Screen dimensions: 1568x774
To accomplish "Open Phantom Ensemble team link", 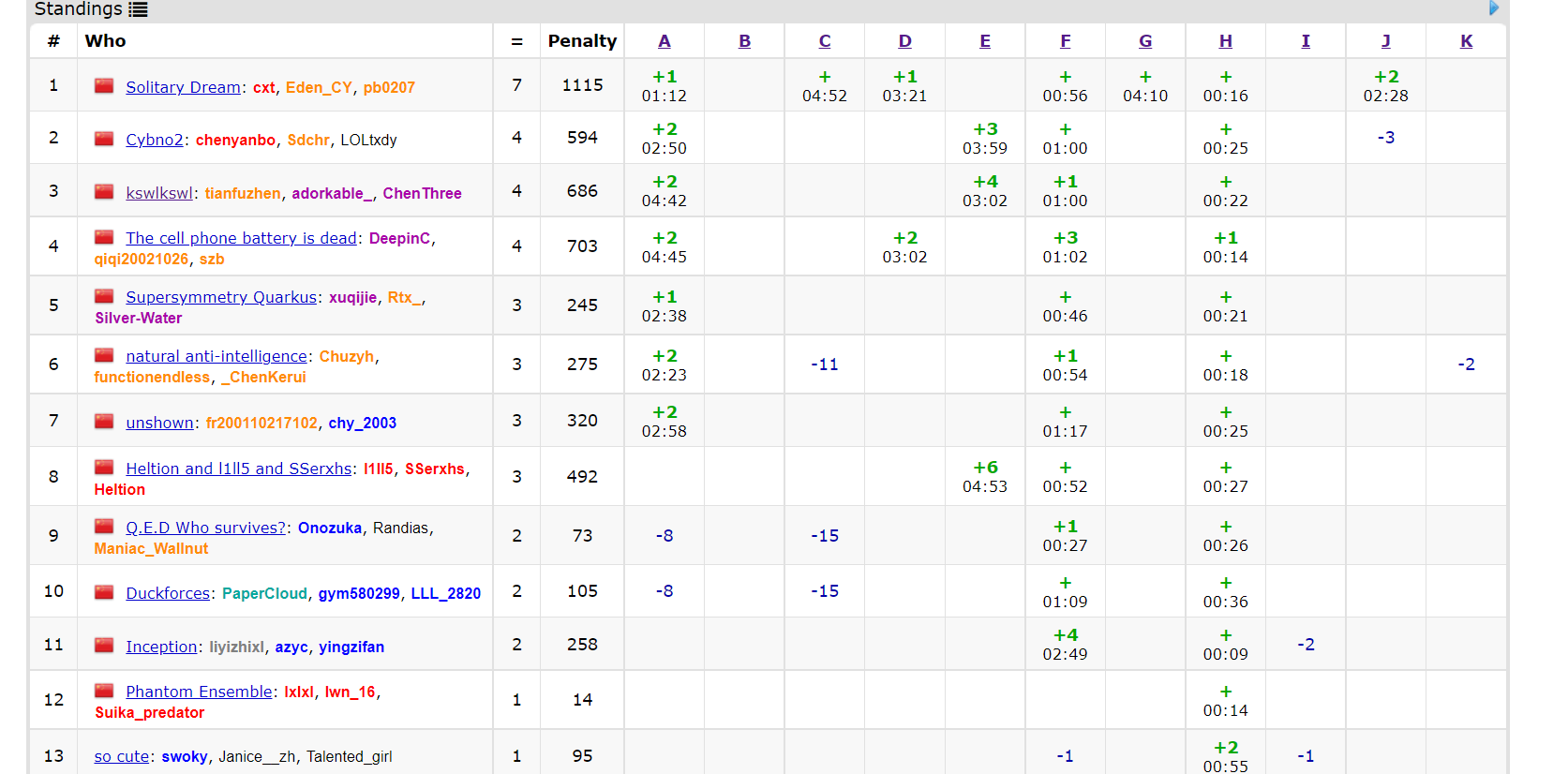I will click(199, 692).
